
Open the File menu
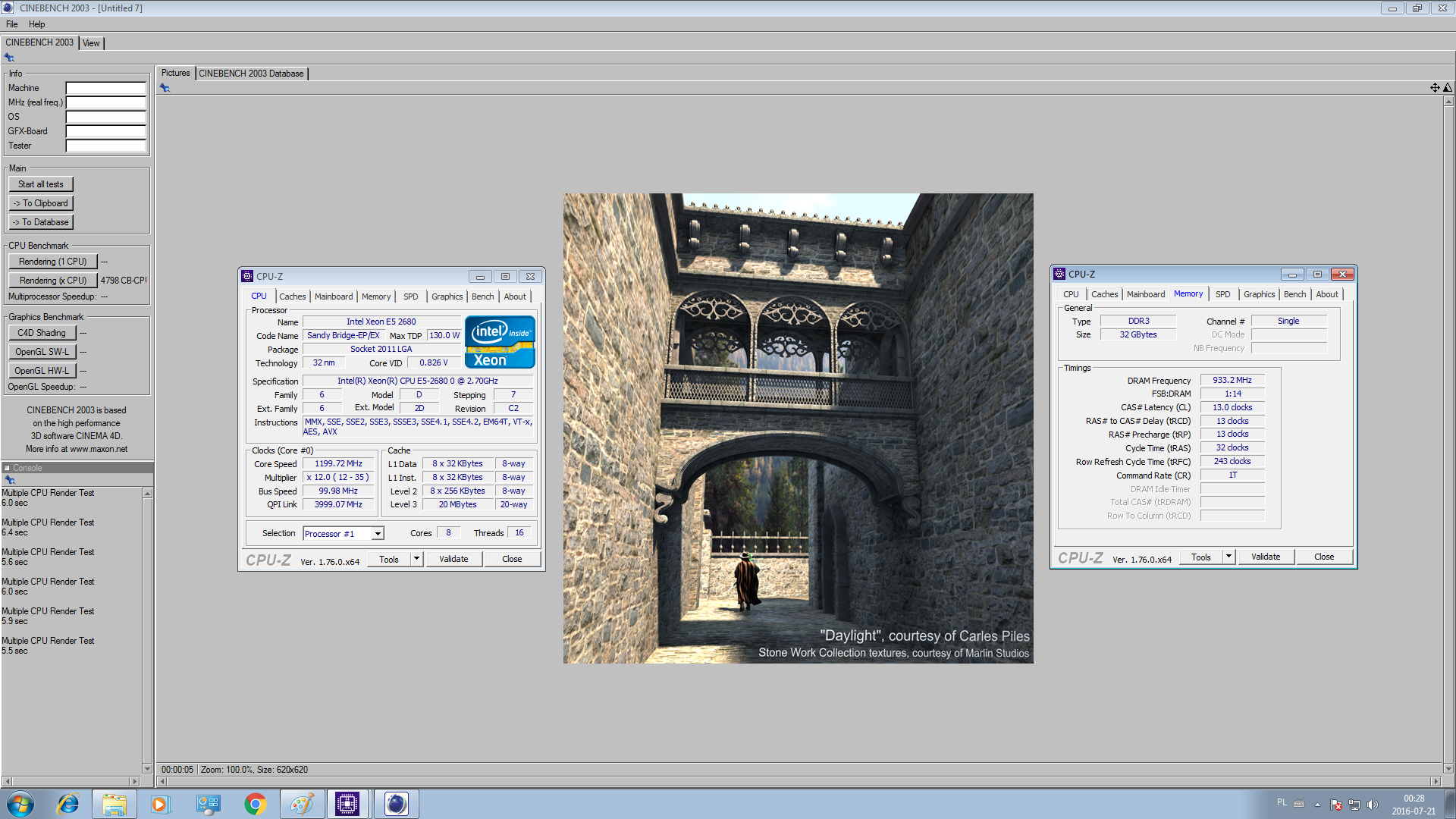[x=12, y=24]
